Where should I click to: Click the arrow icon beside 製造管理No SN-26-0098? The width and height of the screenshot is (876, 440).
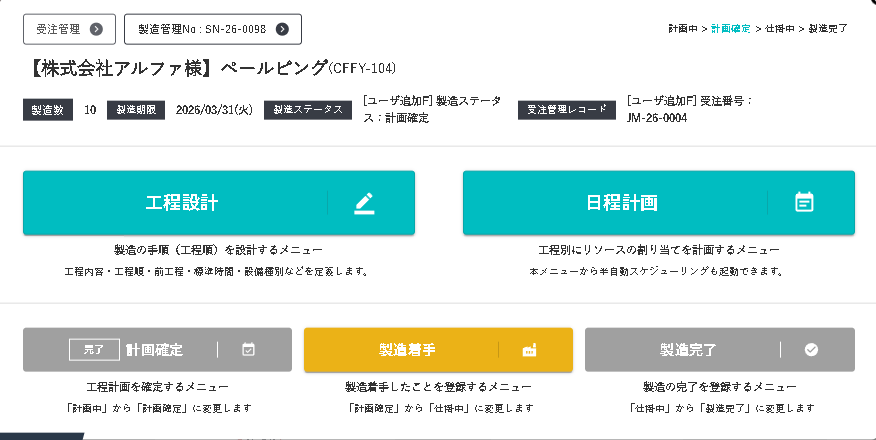tap(282, 29)
